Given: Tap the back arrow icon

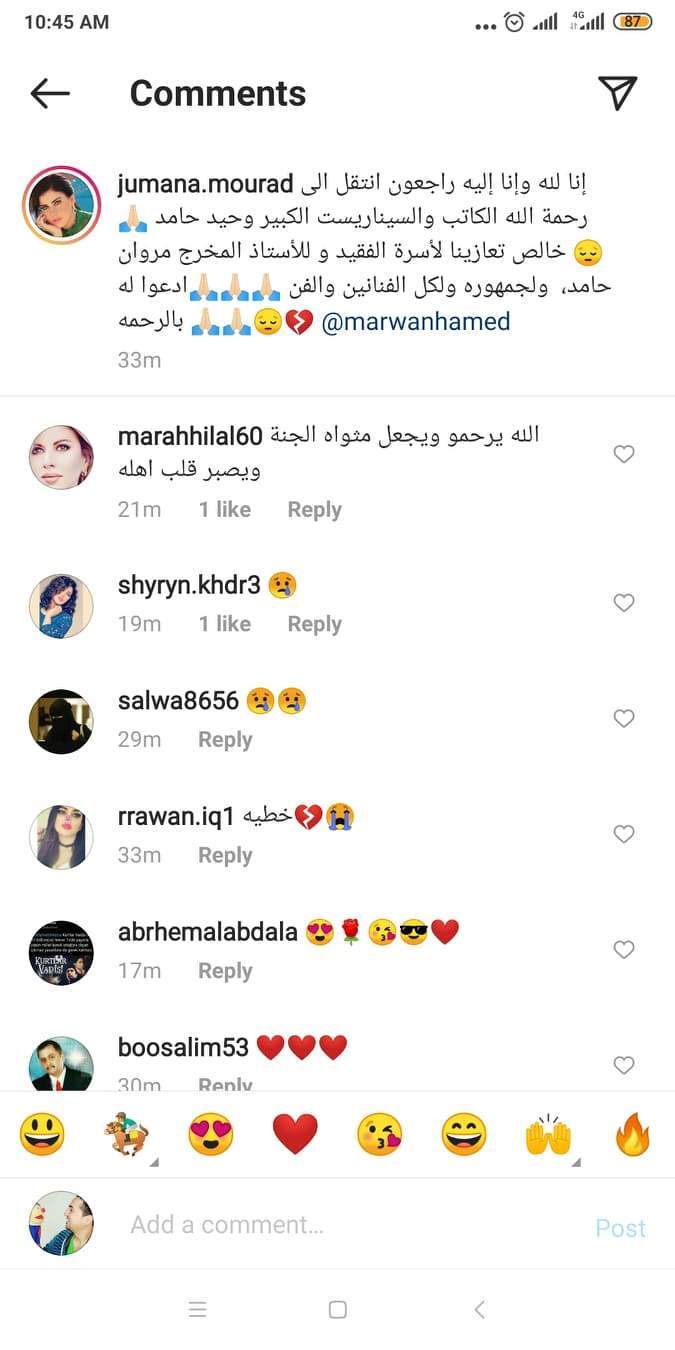Looking at the screenshot, I should point(50,94).
